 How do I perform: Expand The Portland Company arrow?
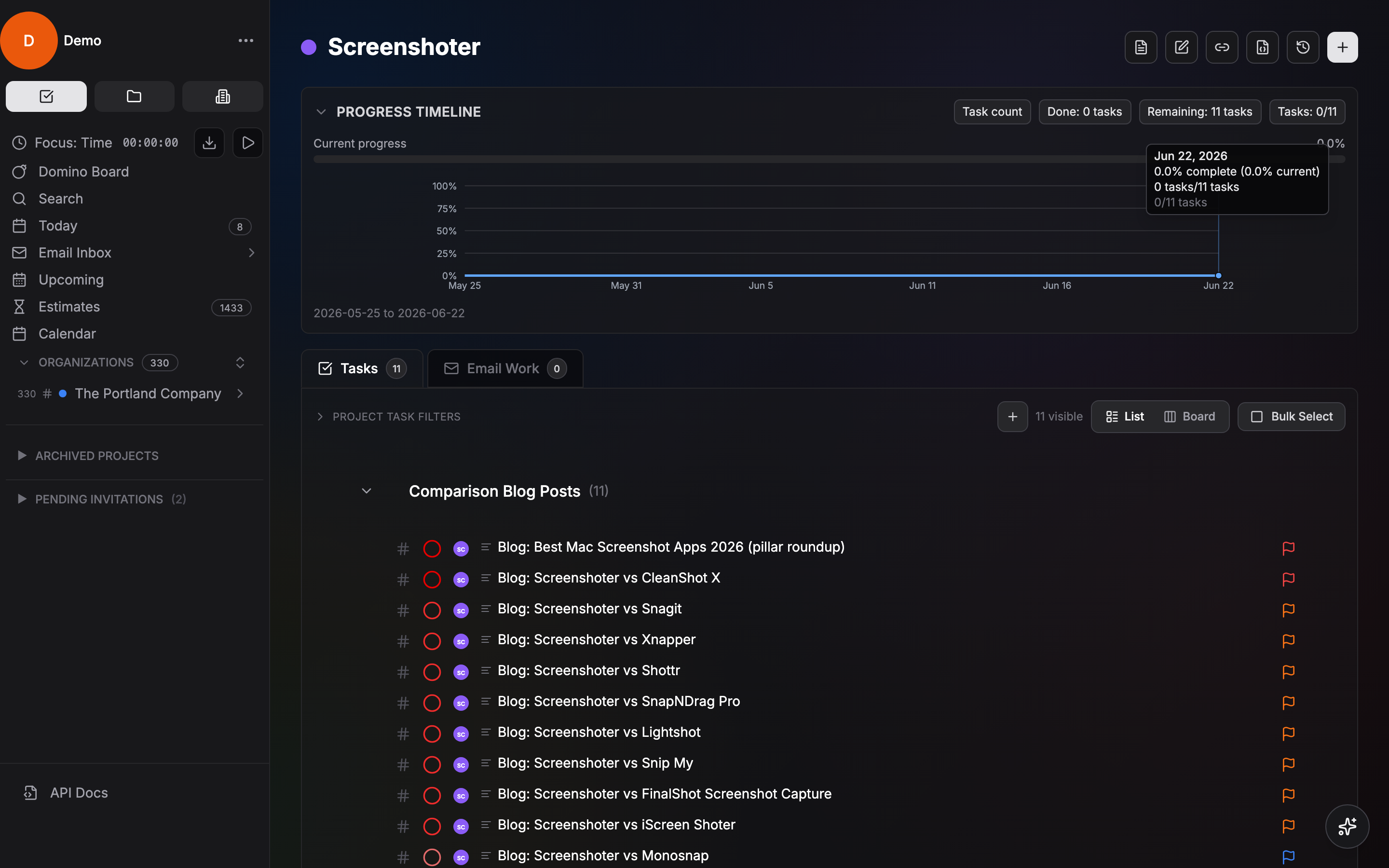tap(240, 394)
